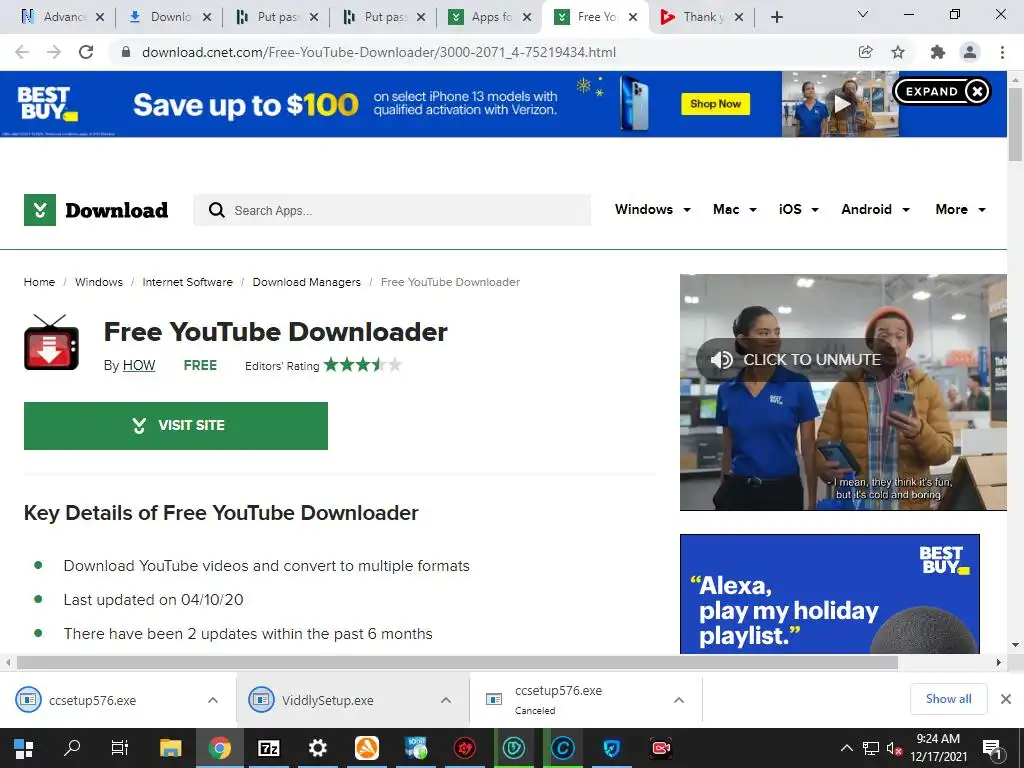
Task: Go back with browser back arrow
Action: click(22, 52)
